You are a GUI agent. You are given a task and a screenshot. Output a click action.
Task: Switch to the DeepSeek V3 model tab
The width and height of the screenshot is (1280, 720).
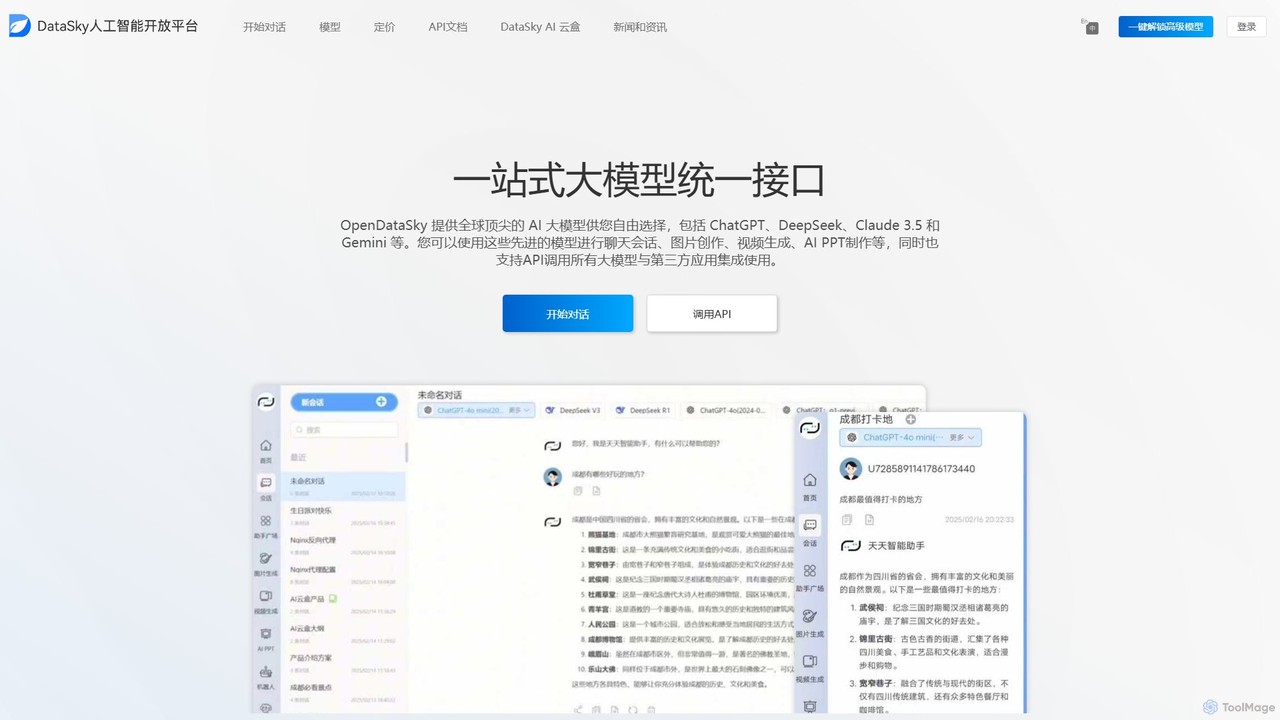(x=572, y=410)
